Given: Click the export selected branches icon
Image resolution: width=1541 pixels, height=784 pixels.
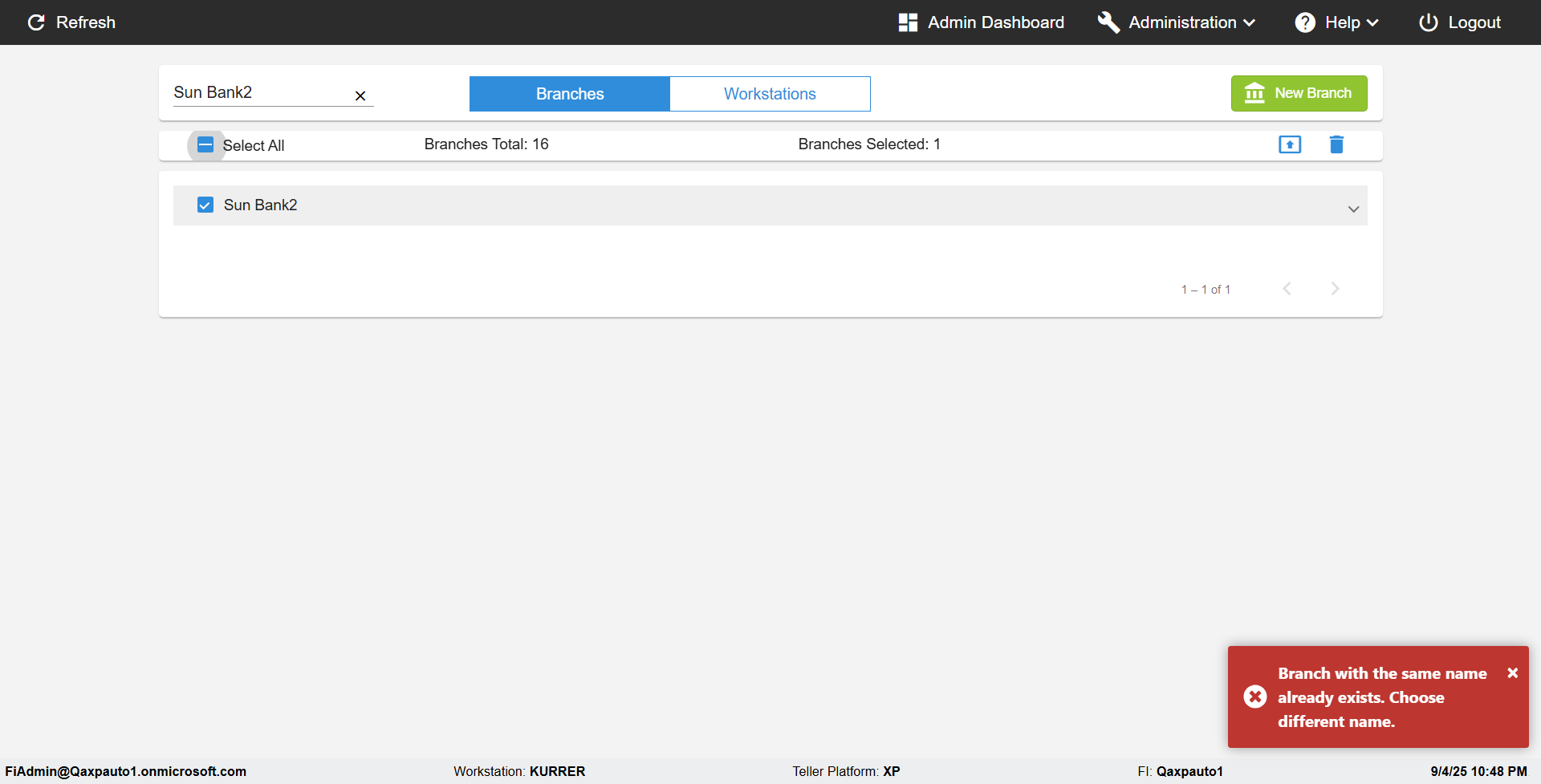Looking at the screenshot, I should tap(1290, 144).
